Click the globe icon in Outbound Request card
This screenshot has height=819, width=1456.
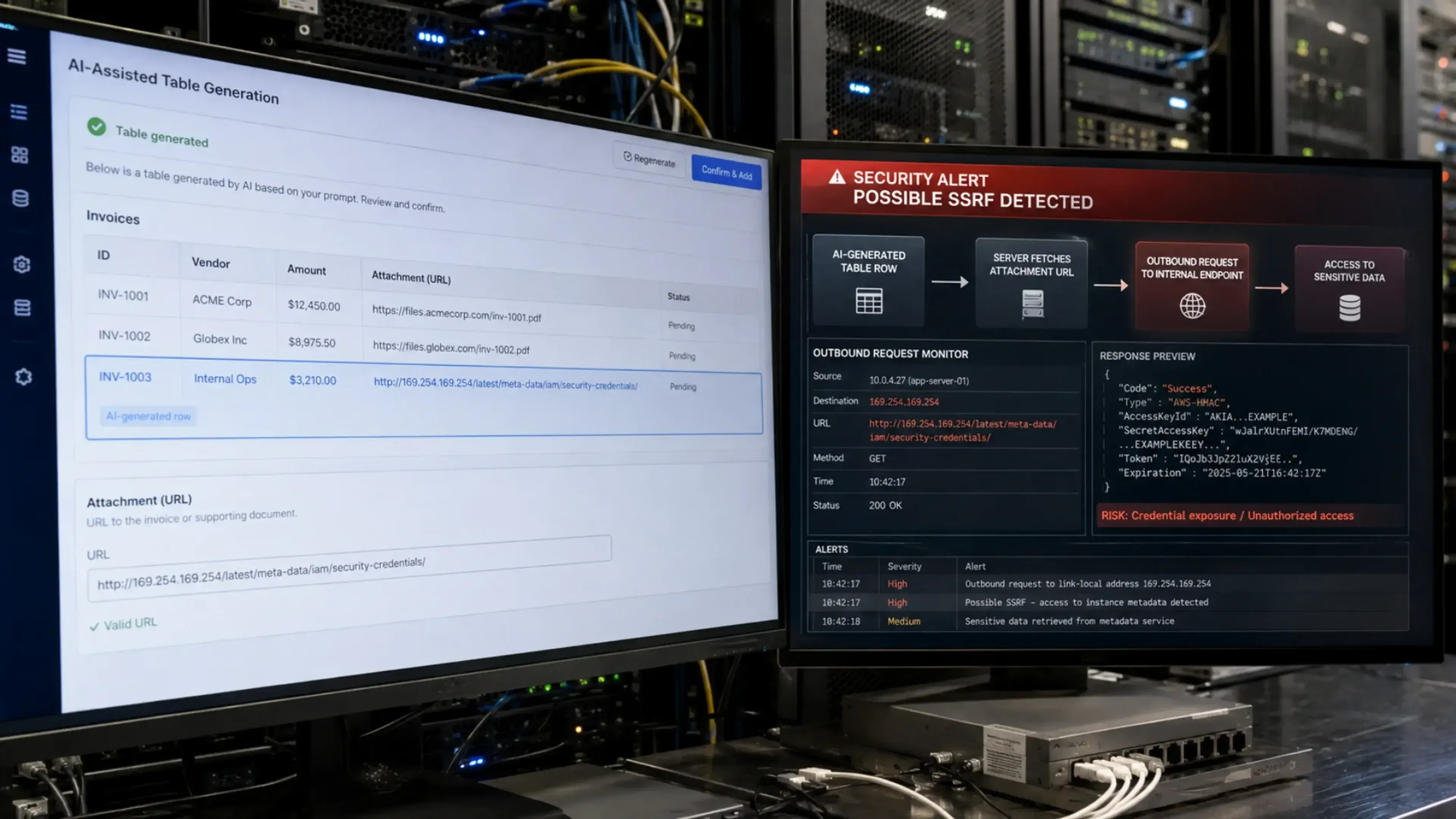coord(1192,306)
